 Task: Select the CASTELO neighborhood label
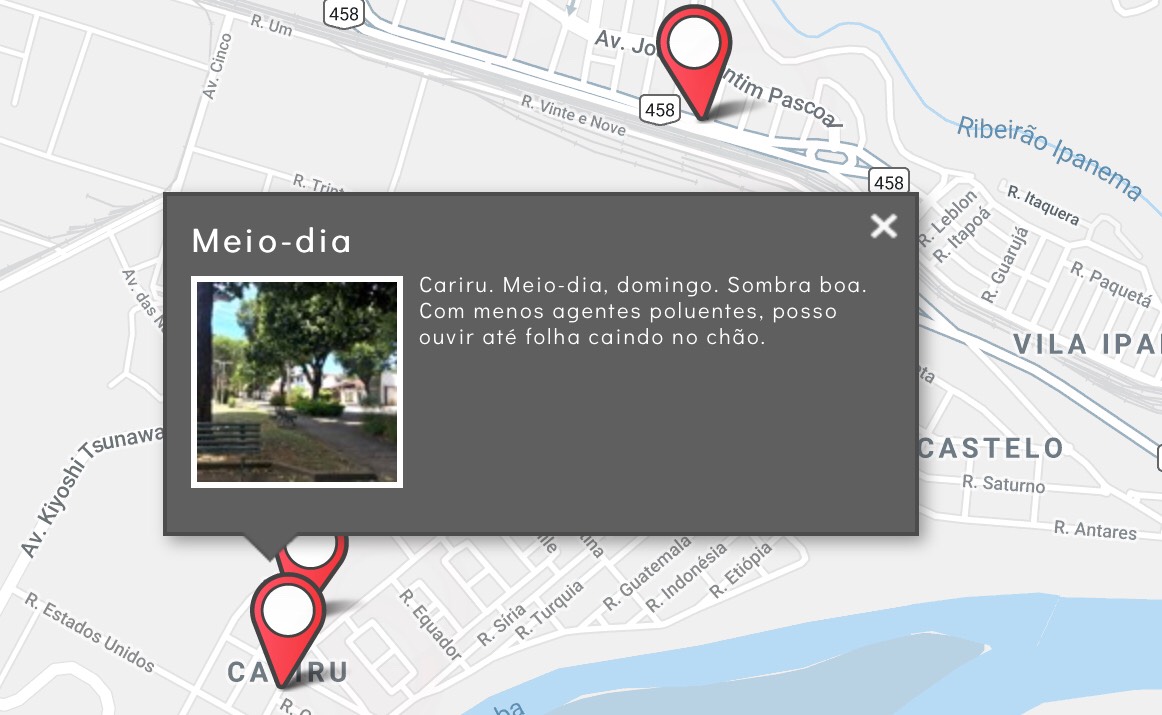[x=990, y=448]
